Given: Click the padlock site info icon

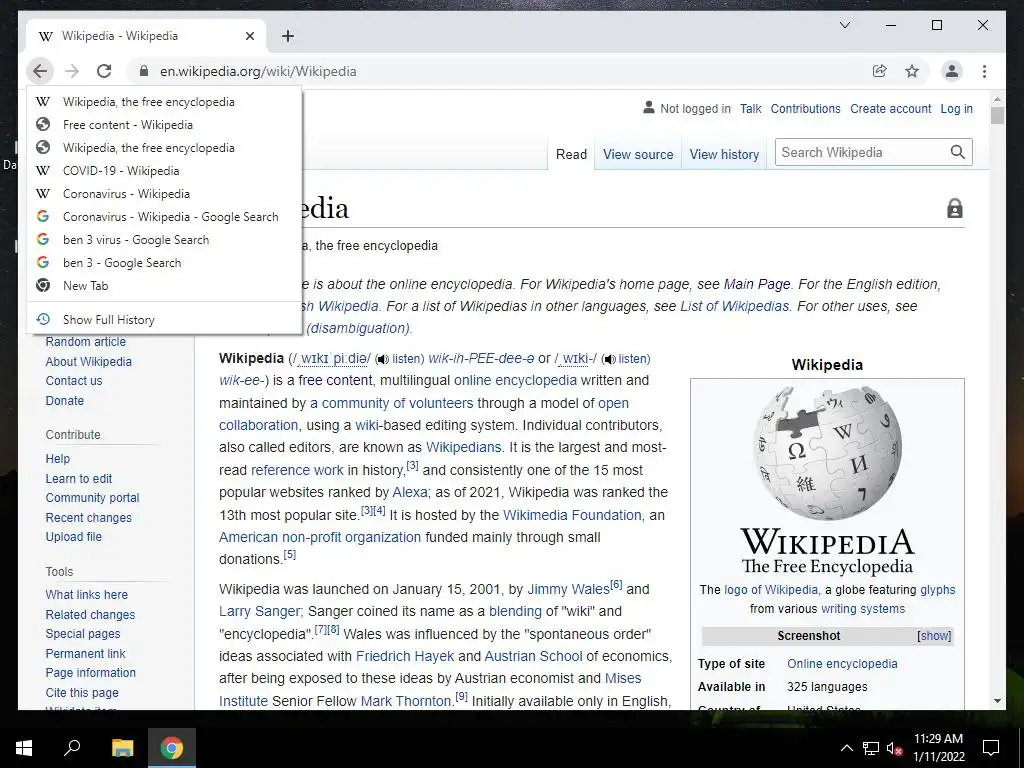Looking at the screenshot, I should (x=144, y=71).
